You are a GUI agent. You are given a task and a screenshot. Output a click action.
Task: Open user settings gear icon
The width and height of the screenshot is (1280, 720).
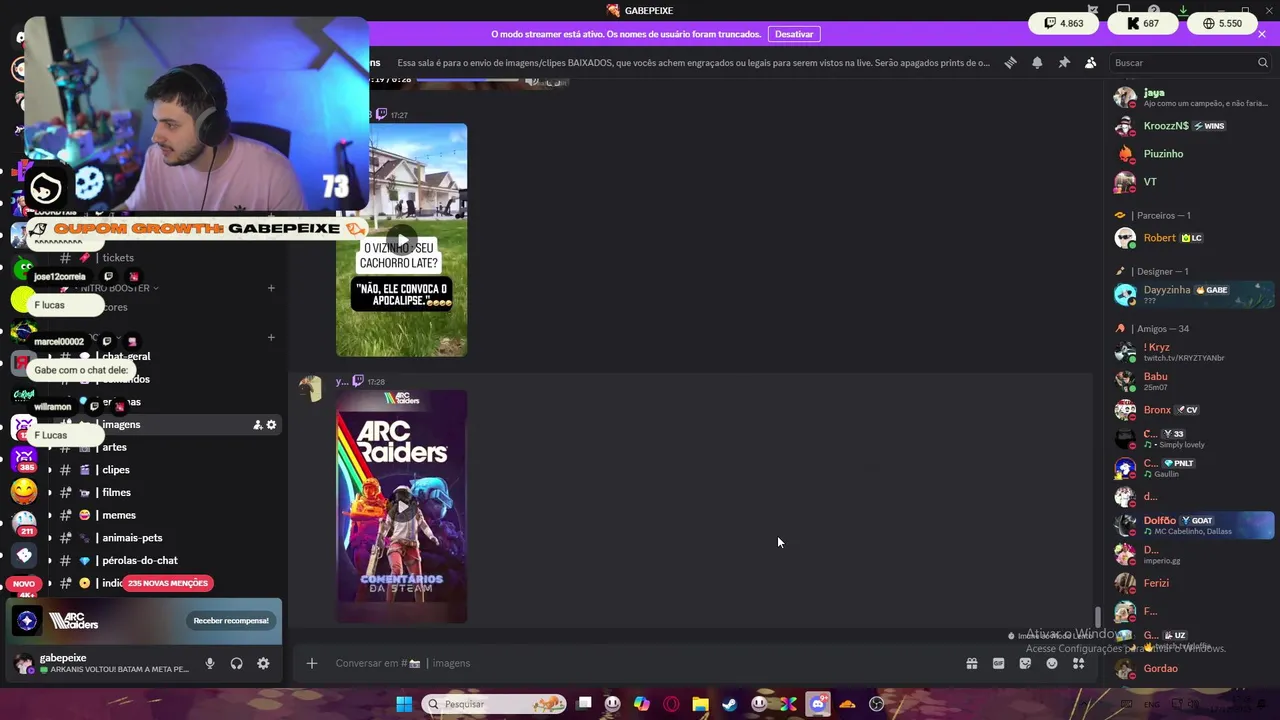(263, 663)
